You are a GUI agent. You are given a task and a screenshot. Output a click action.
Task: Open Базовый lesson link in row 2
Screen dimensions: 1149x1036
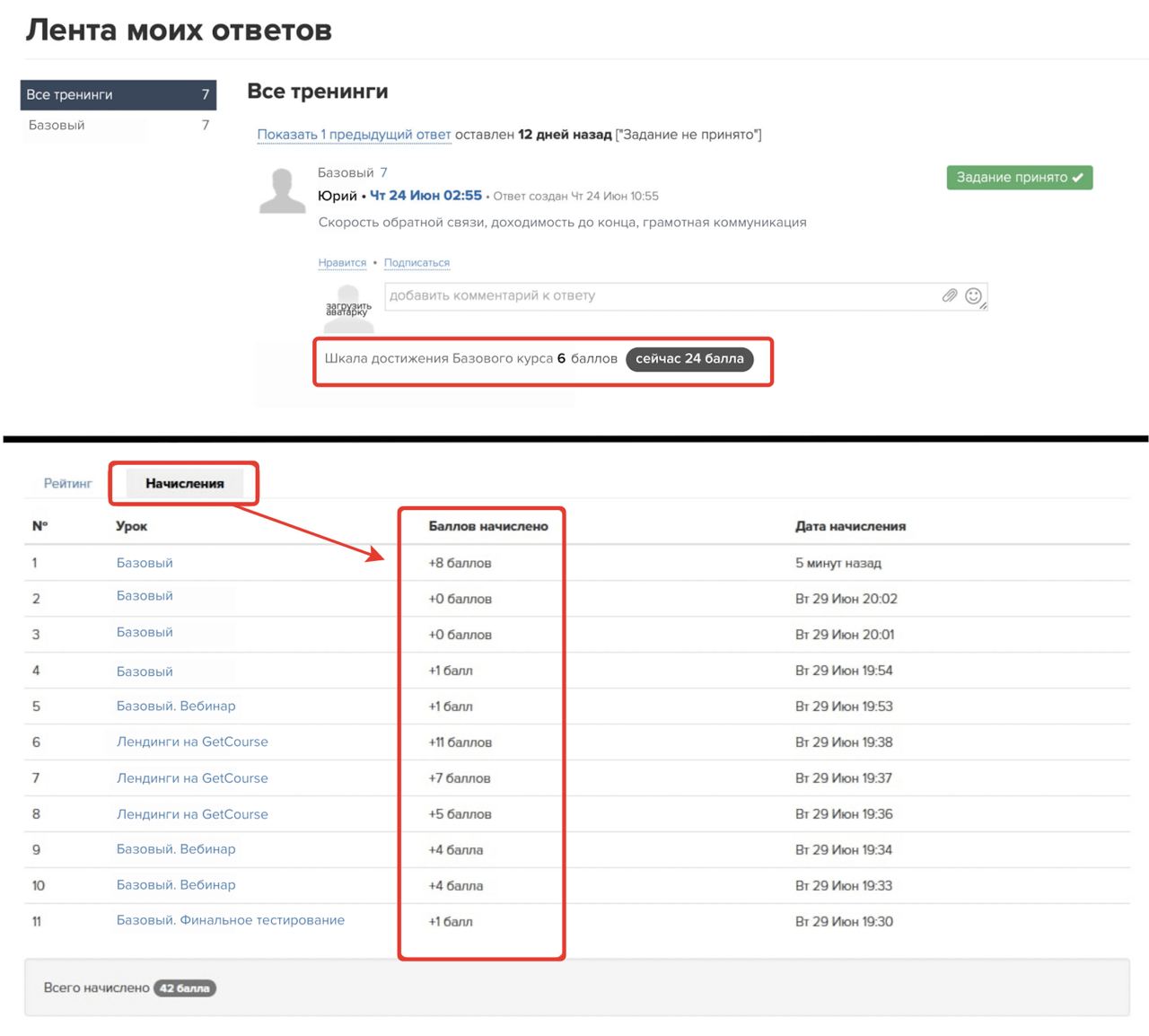point(145,596)
